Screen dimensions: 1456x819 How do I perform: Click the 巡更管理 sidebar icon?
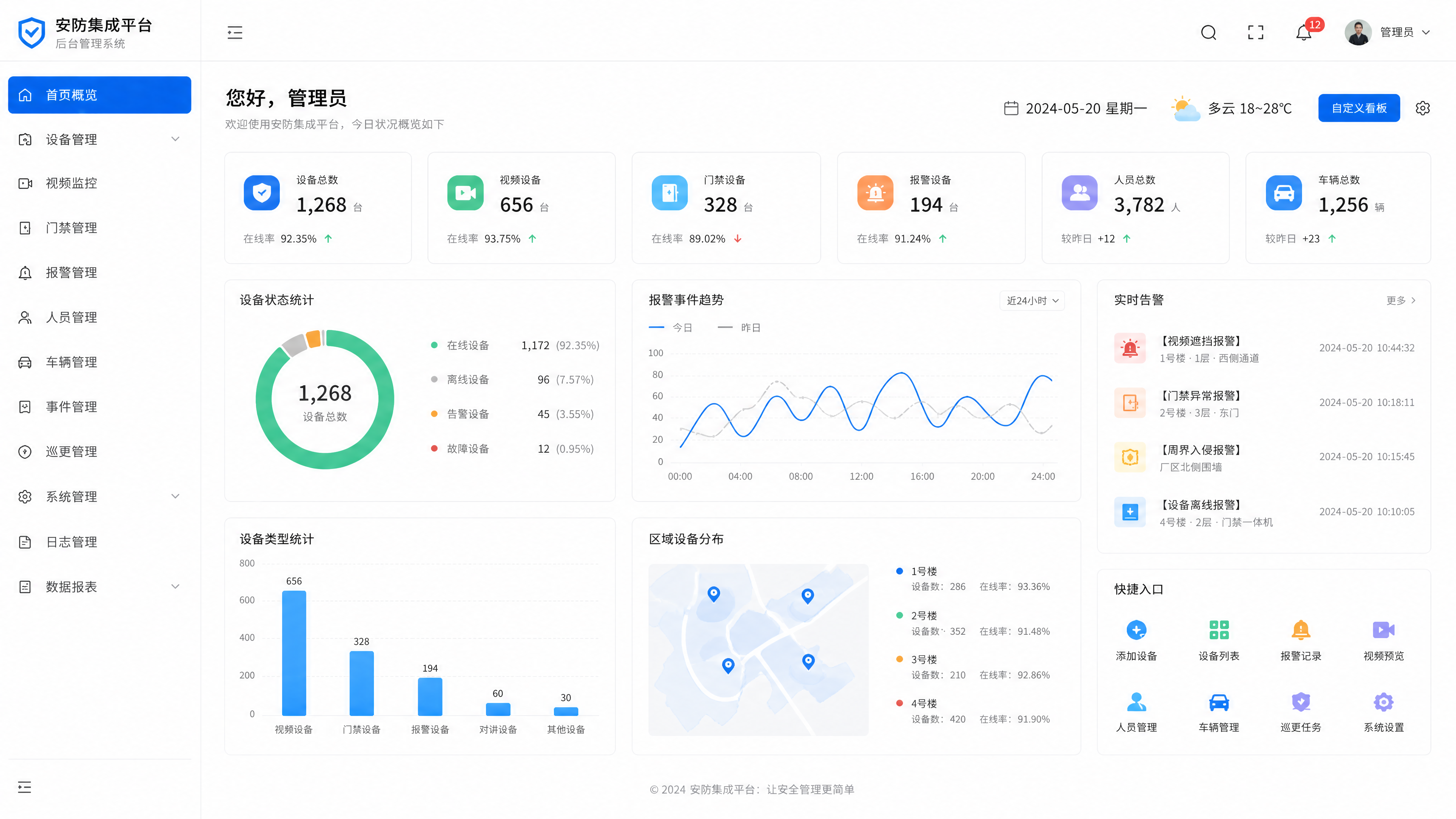click(x=25, y=452)
